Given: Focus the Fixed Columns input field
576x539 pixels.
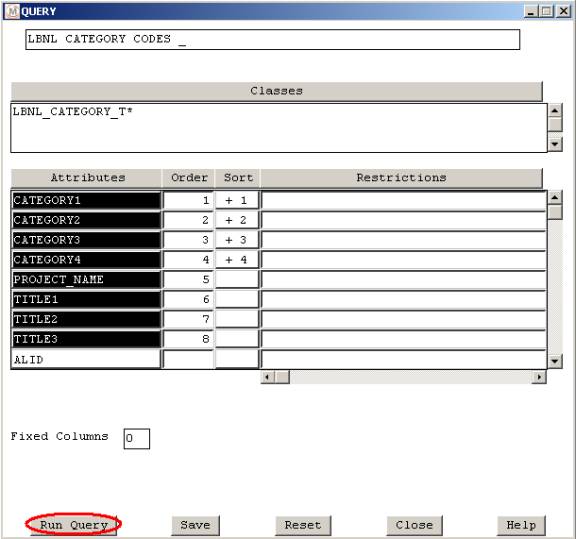Looking at the screenshot, I should 137,439.
